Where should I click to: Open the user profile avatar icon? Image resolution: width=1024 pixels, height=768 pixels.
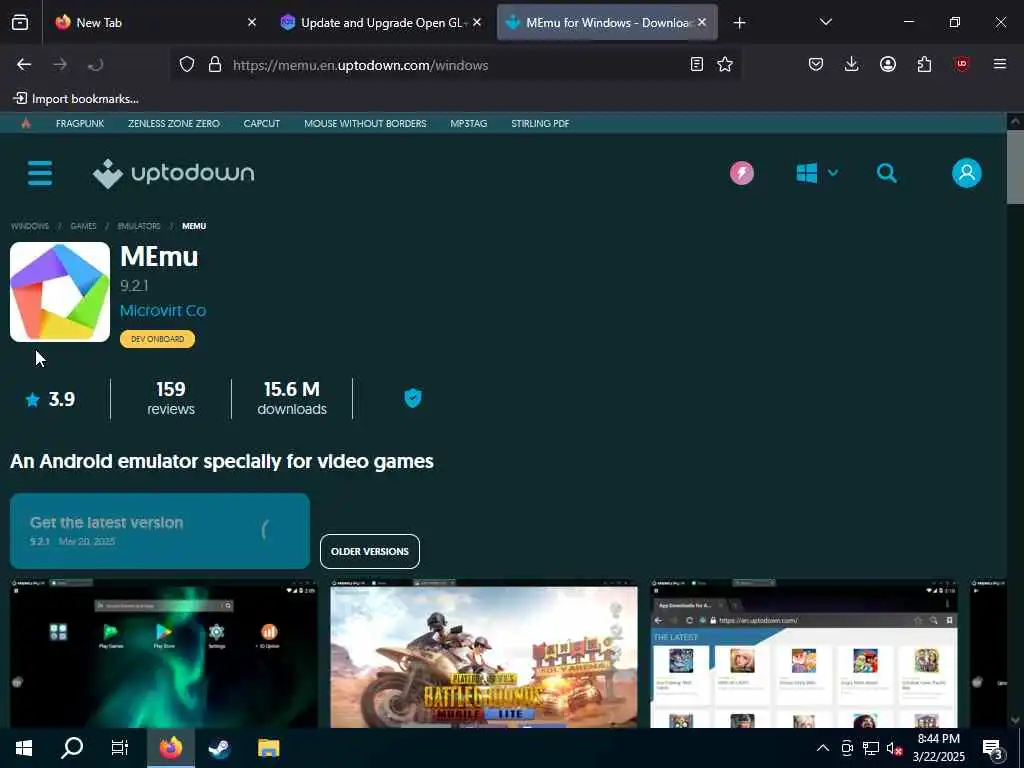967,173
